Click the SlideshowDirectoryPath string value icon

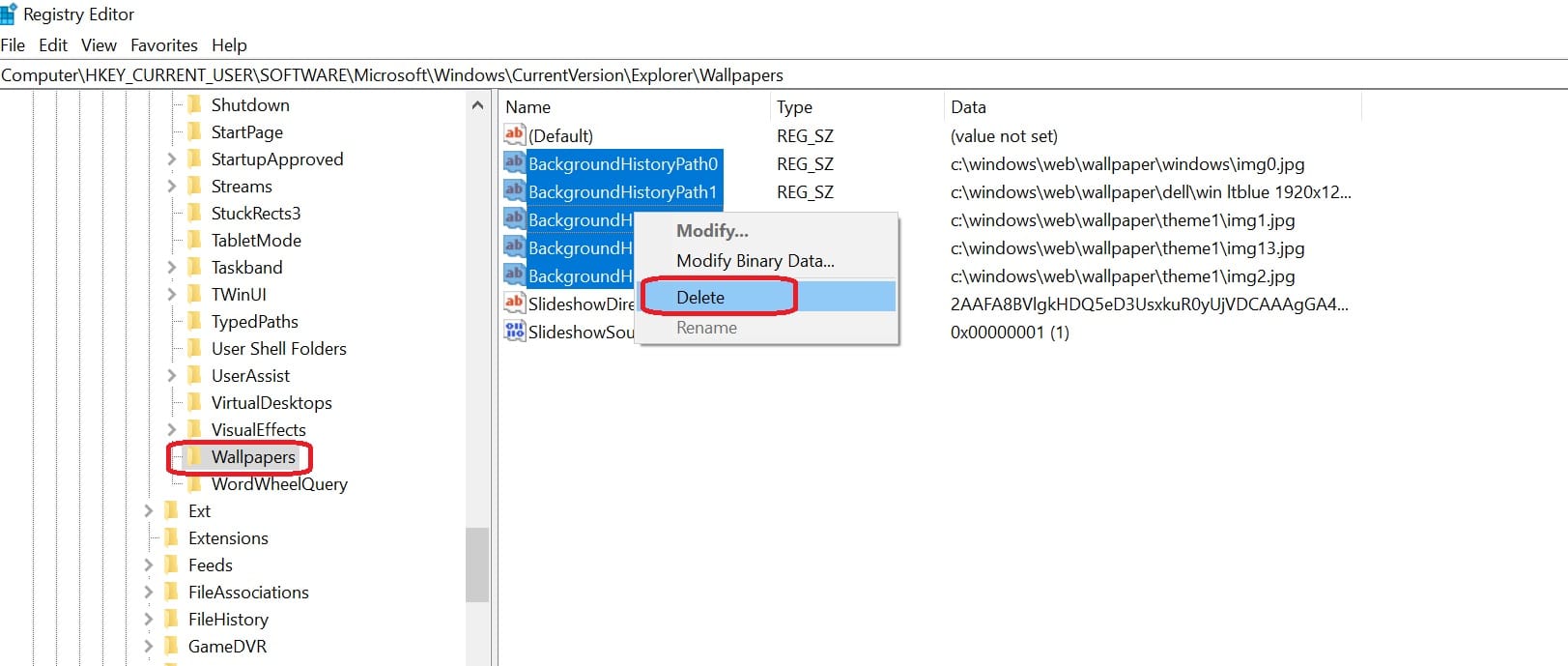coord(514,304)
